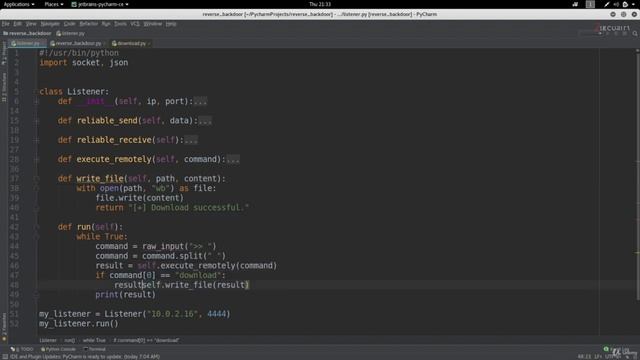The width and height of the screenshot is (640, 360).
Task: Click while True in the code breadcrumbs
Action: pos(94,340)
